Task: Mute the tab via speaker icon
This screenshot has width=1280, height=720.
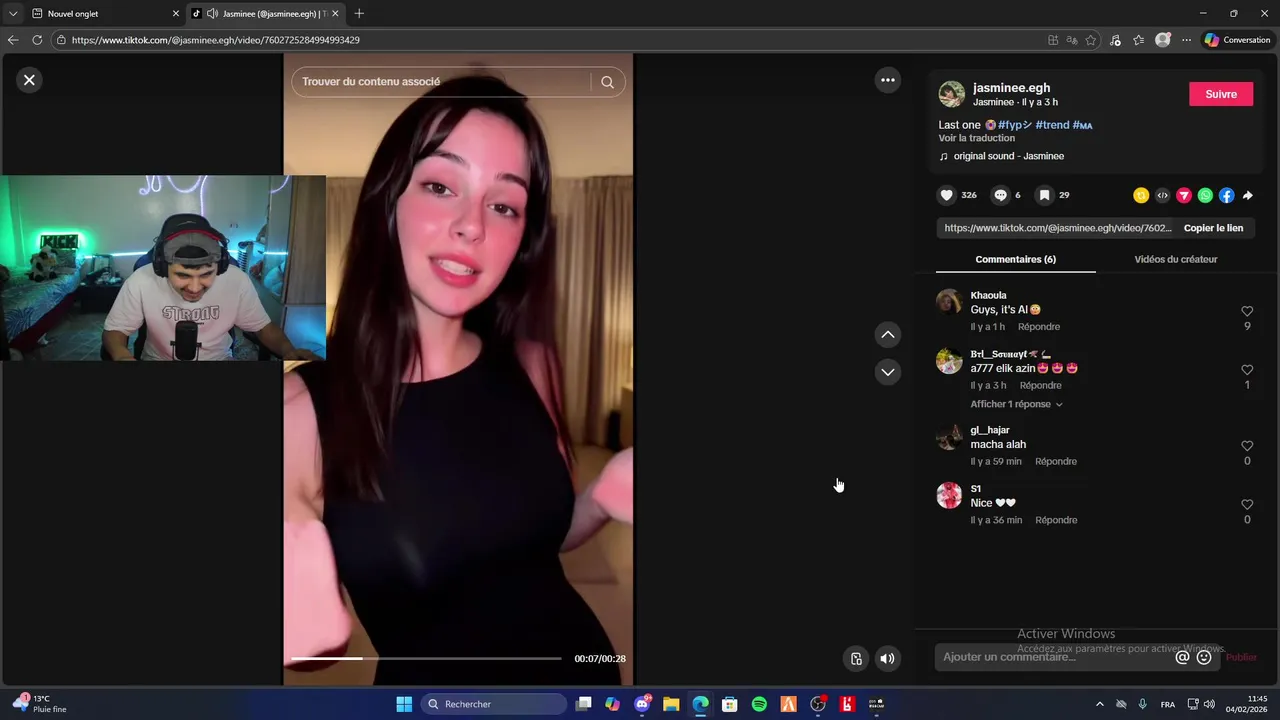Action: pos(212,13)
